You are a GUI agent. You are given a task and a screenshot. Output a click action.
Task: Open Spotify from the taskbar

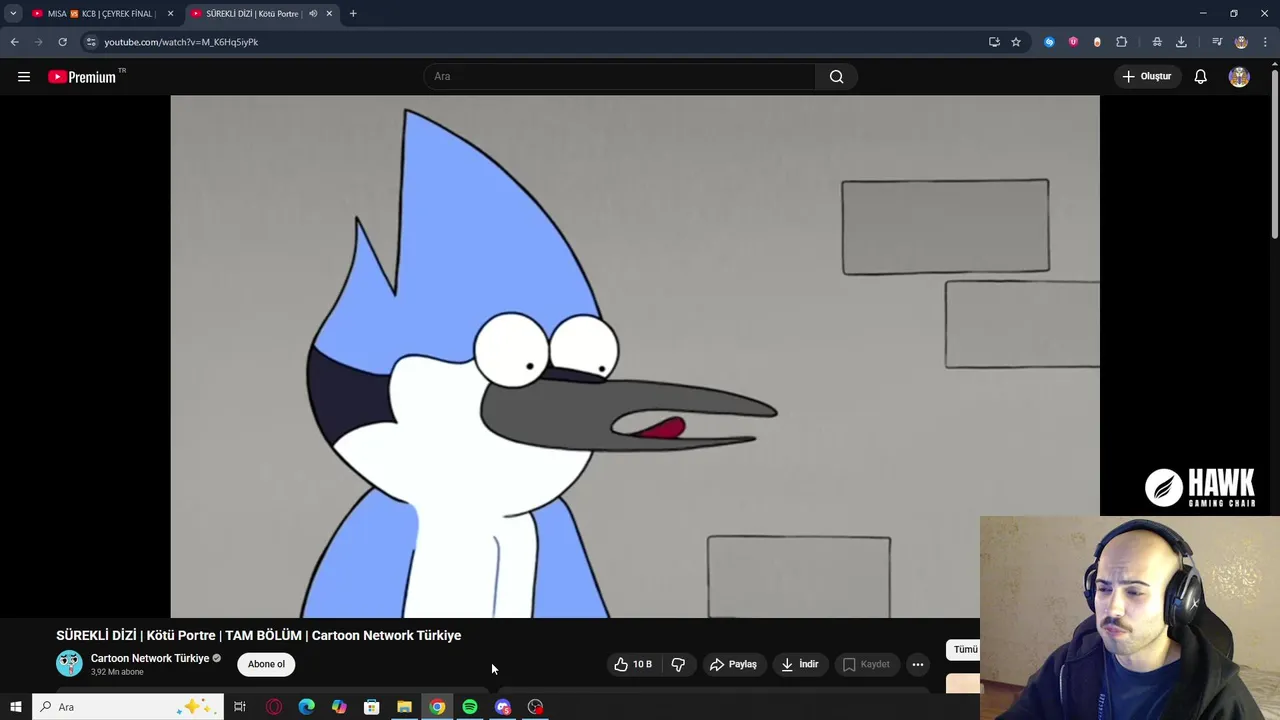470,707
